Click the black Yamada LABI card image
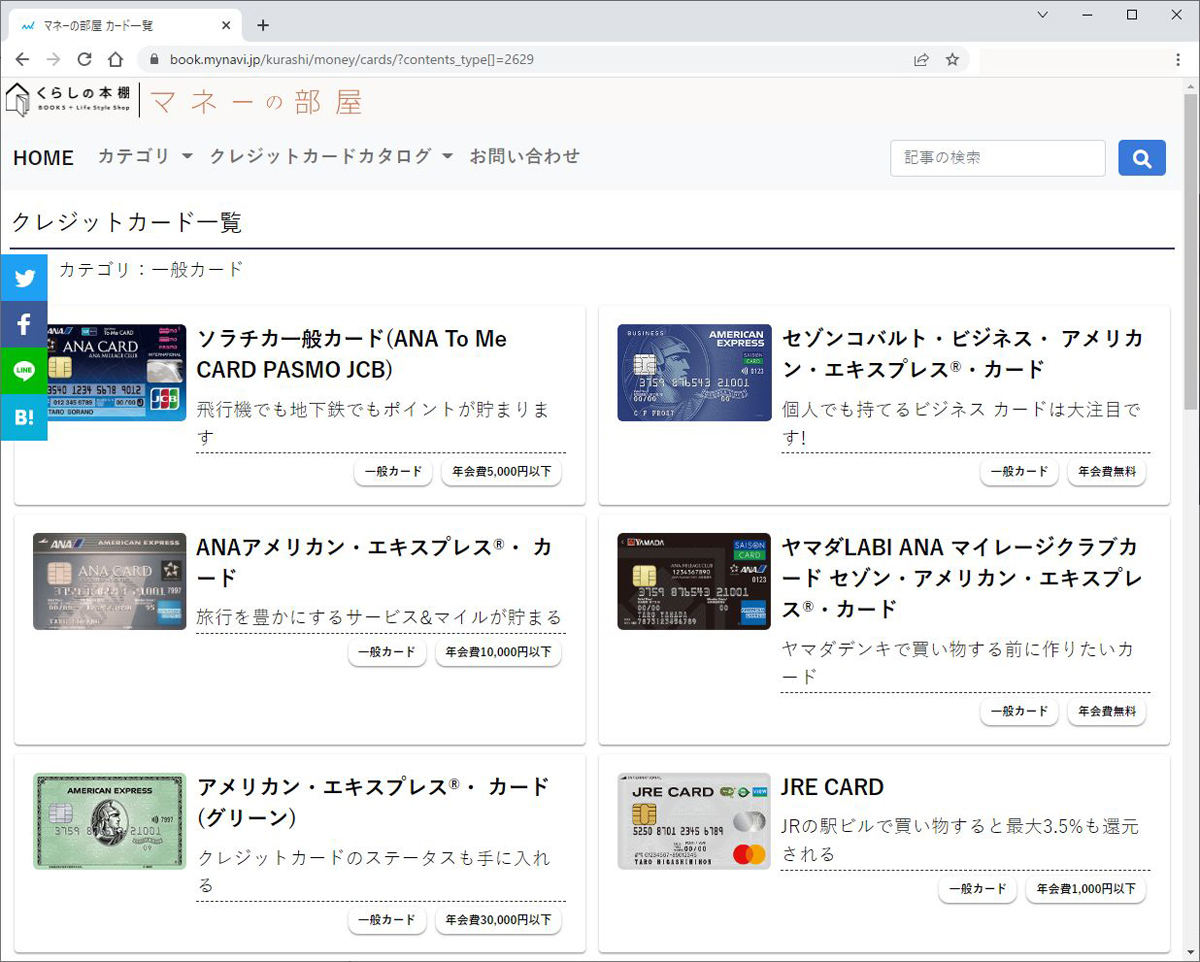Image resolution: width=1200 pixels, height=962 pixels. (694, 581)
